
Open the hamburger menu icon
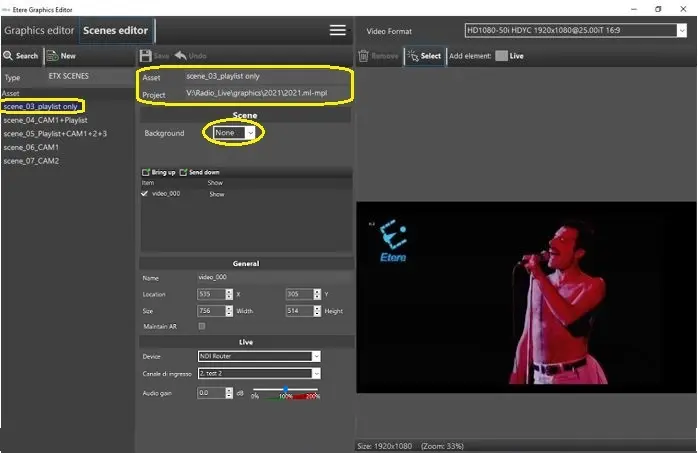coord(338,30)
